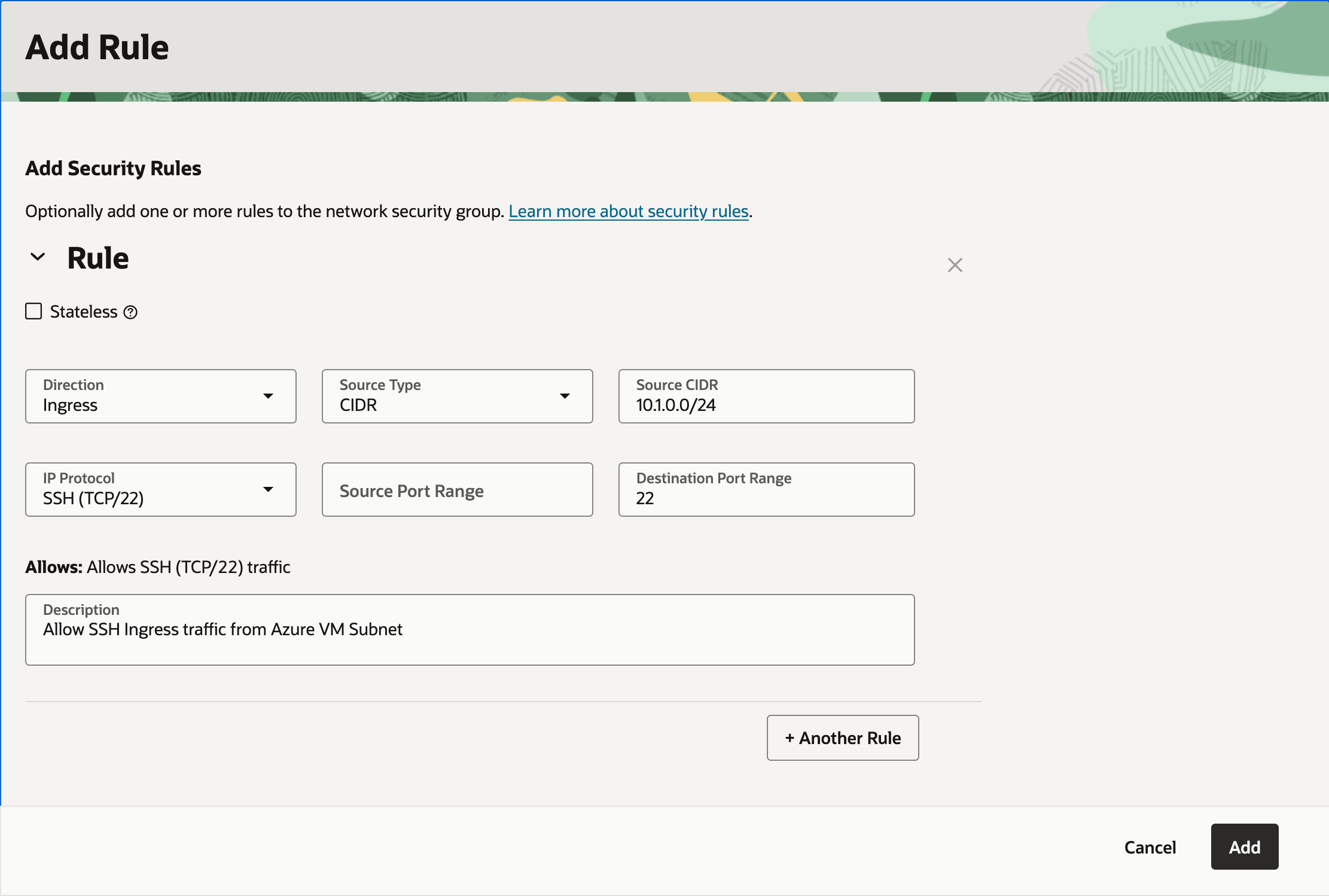Cancel the Add Rule dialog
The height and width of the screenshot is (896, 1329).
[1150, 847]
